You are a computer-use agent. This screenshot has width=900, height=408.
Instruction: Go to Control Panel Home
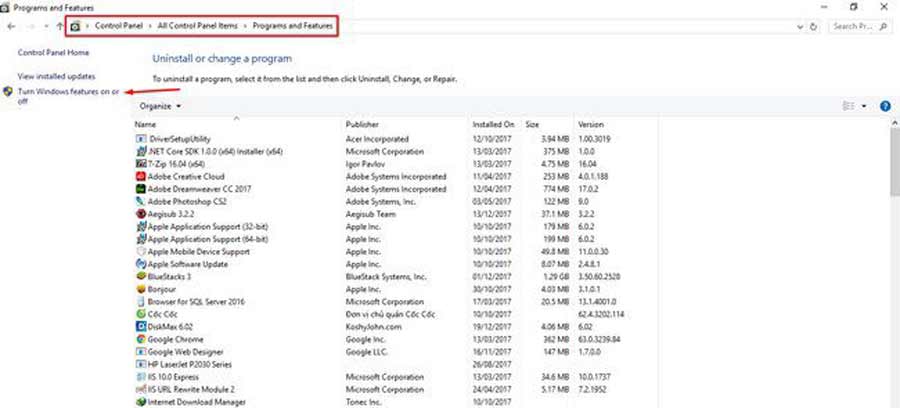pos(54,51)
